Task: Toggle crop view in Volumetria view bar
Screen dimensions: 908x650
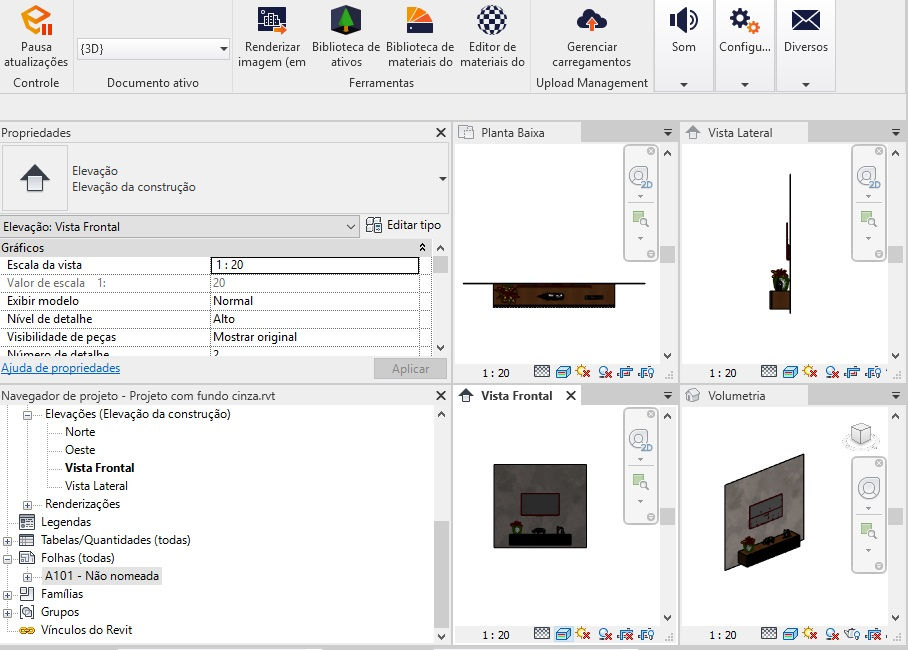Action: pos(874,634)
